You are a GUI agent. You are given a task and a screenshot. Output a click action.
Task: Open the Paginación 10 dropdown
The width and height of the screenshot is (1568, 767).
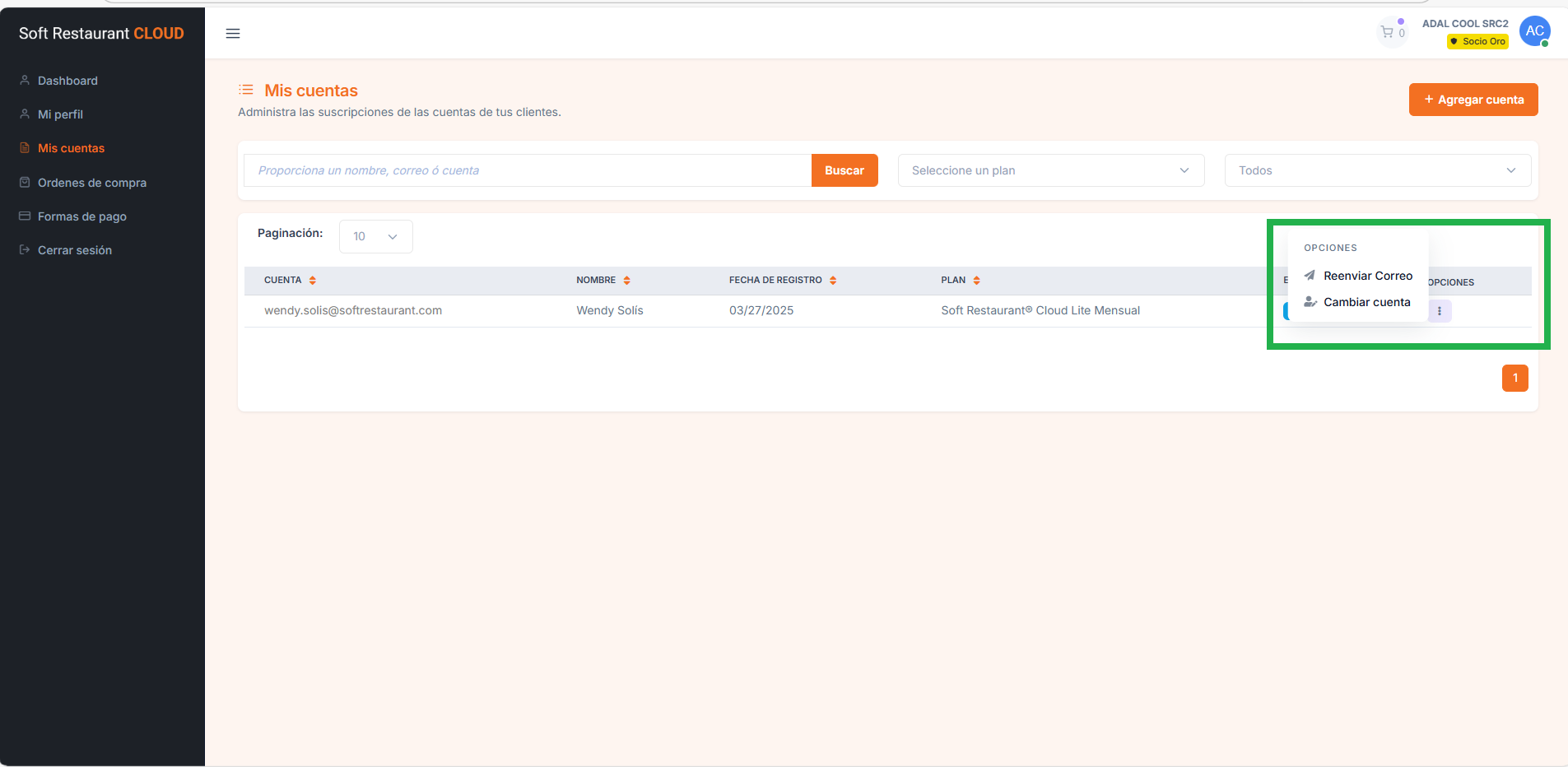point(376,236)
